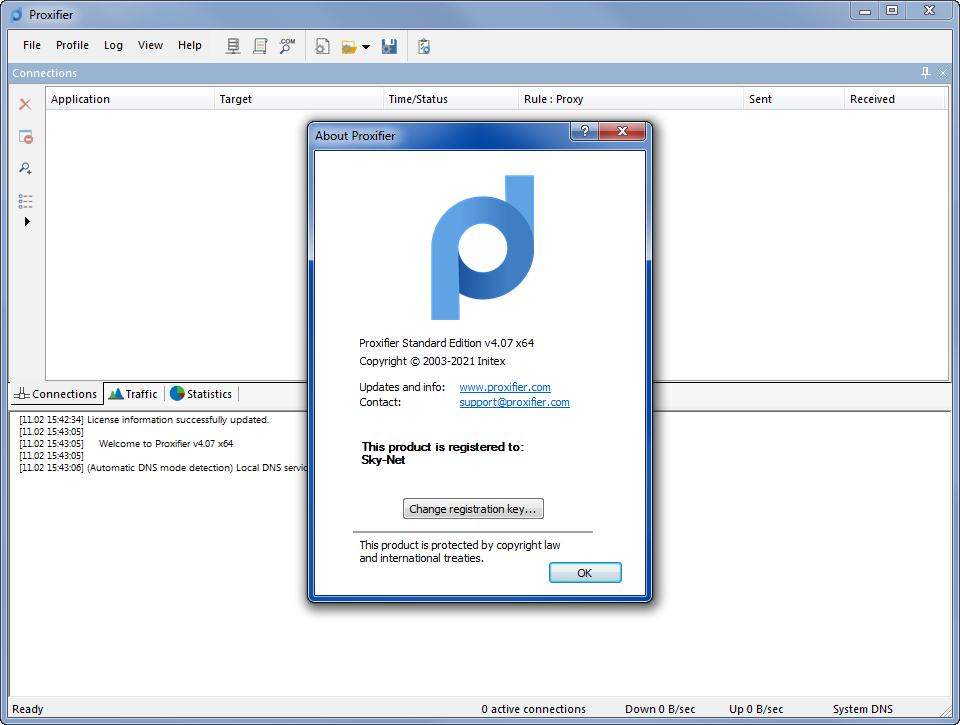Click red X close connection icon
Image resolution: width=960 pixels, height=725 pixels.
(x=25, y=104)
